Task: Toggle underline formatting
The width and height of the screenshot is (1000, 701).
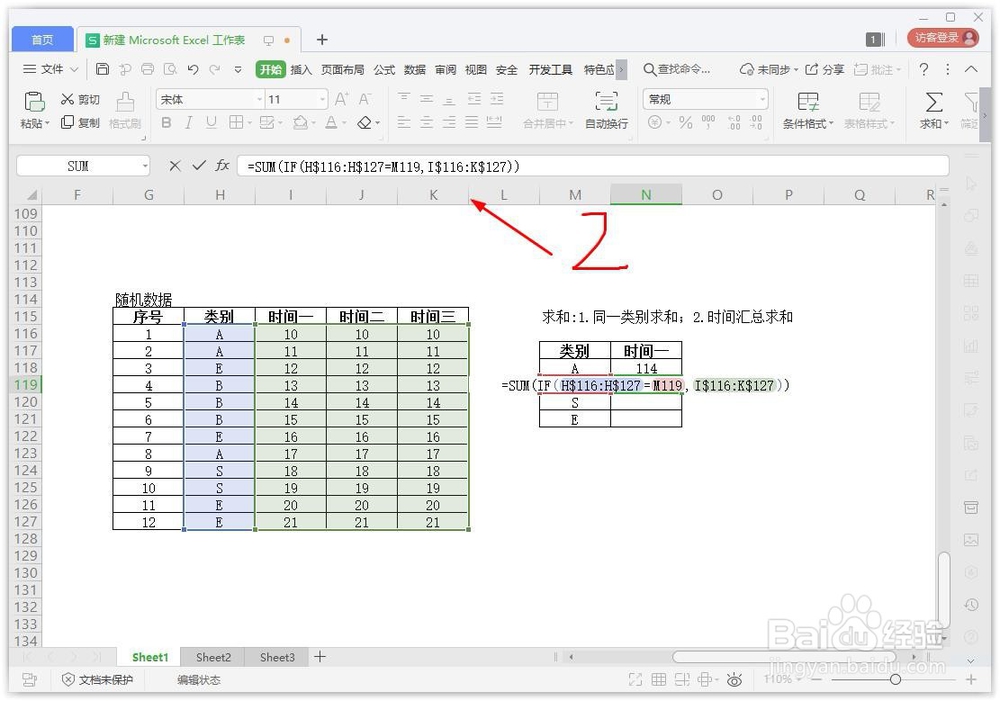Action: click(211, 122)
